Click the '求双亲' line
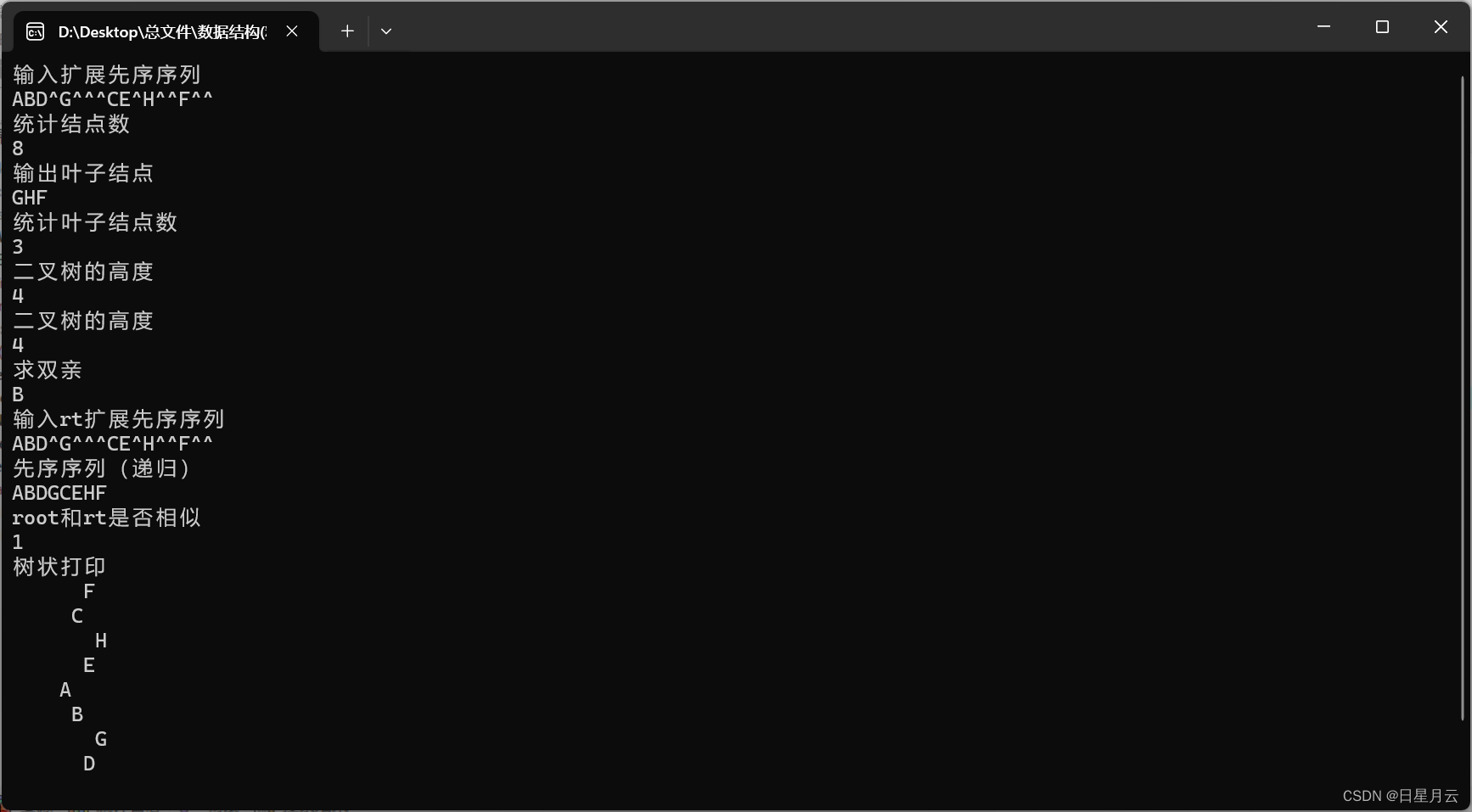This screenshot has width=1472, height=812. [x=48, y=370]
